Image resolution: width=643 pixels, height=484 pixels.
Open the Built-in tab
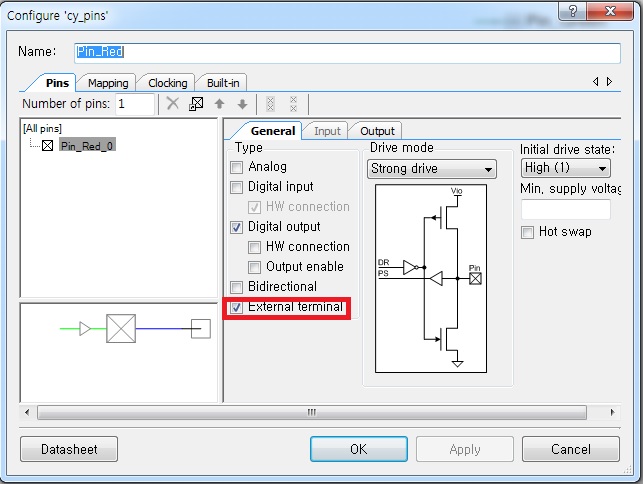pyautogui.click(x=223, y=83)
